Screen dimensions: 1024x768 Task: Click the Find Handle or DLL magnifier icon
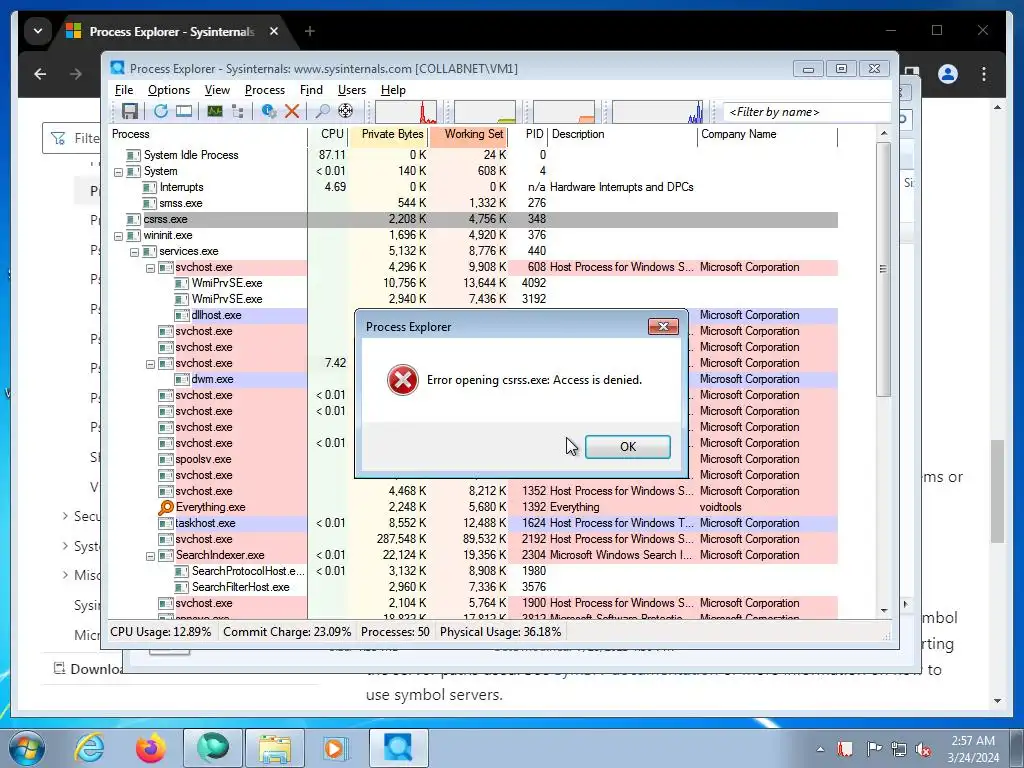click(x=323, y=111)
